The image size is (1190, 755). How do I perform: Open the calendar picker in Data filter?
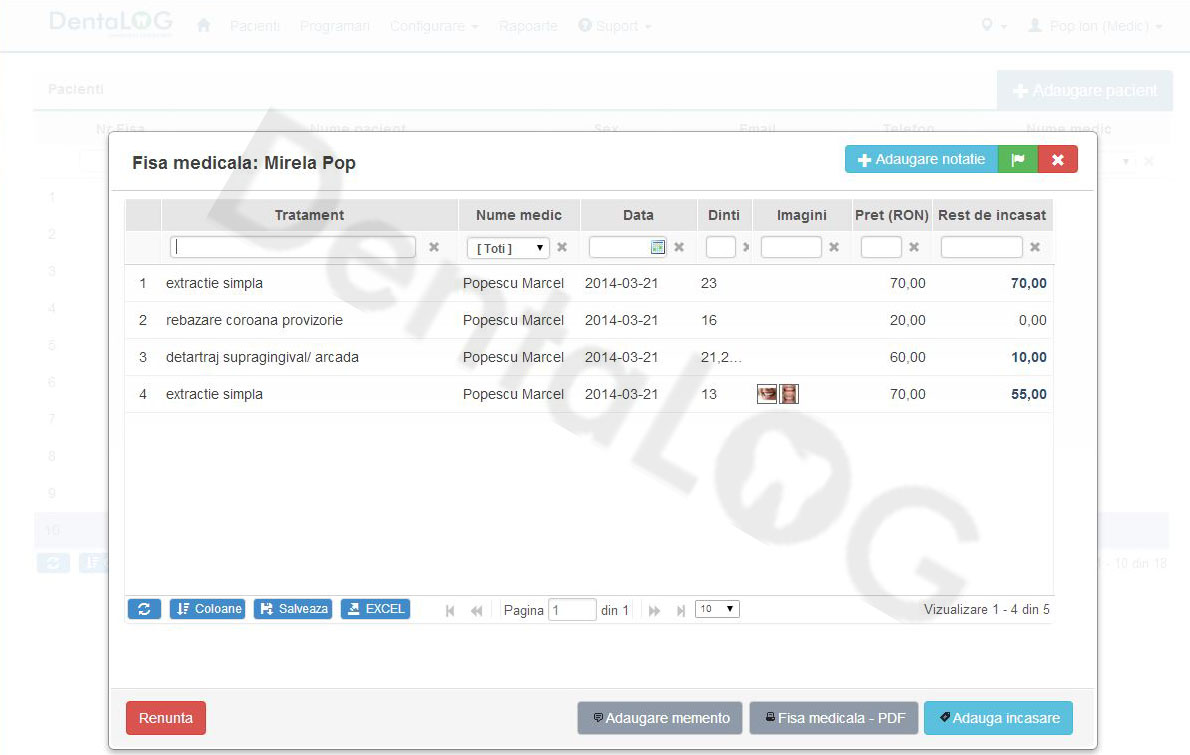pos(657,247)
